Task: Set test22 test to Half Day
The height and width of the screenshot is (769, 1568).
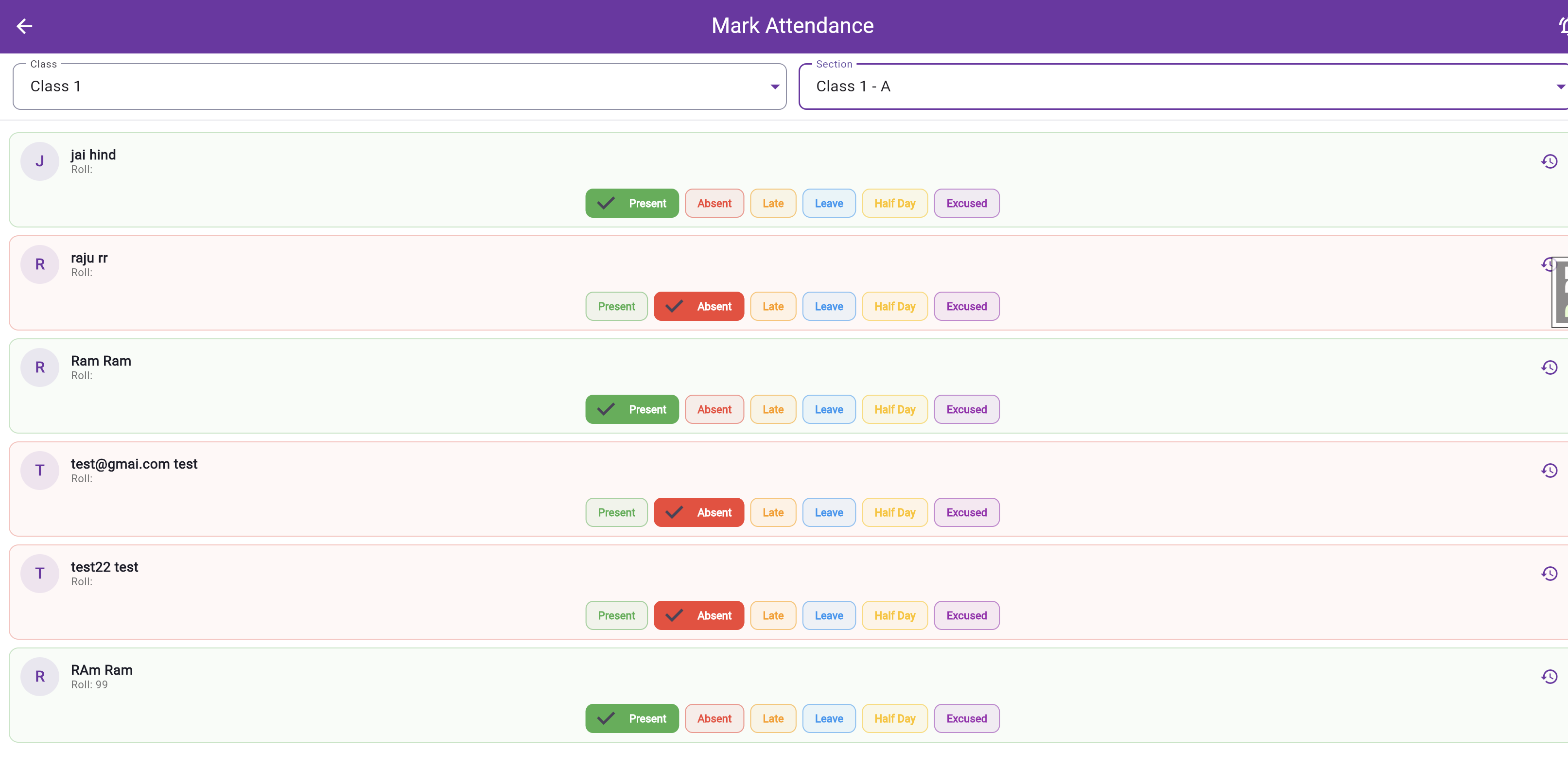Action: tap(894, 615)
